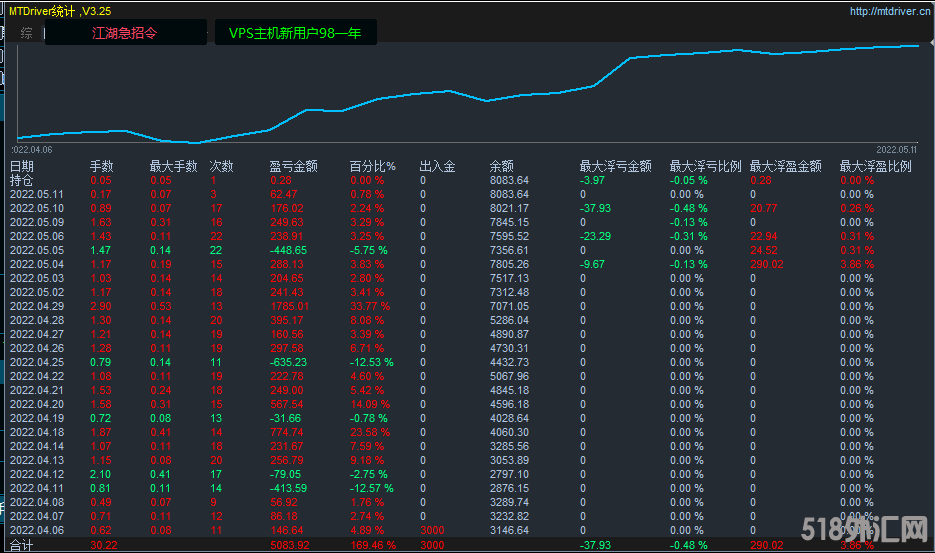Image resolution: width=935 pixels, height=553 pixels.
Task: Click the MTDriver统计 V3.25 title text
Action: (x=60, y=11)
